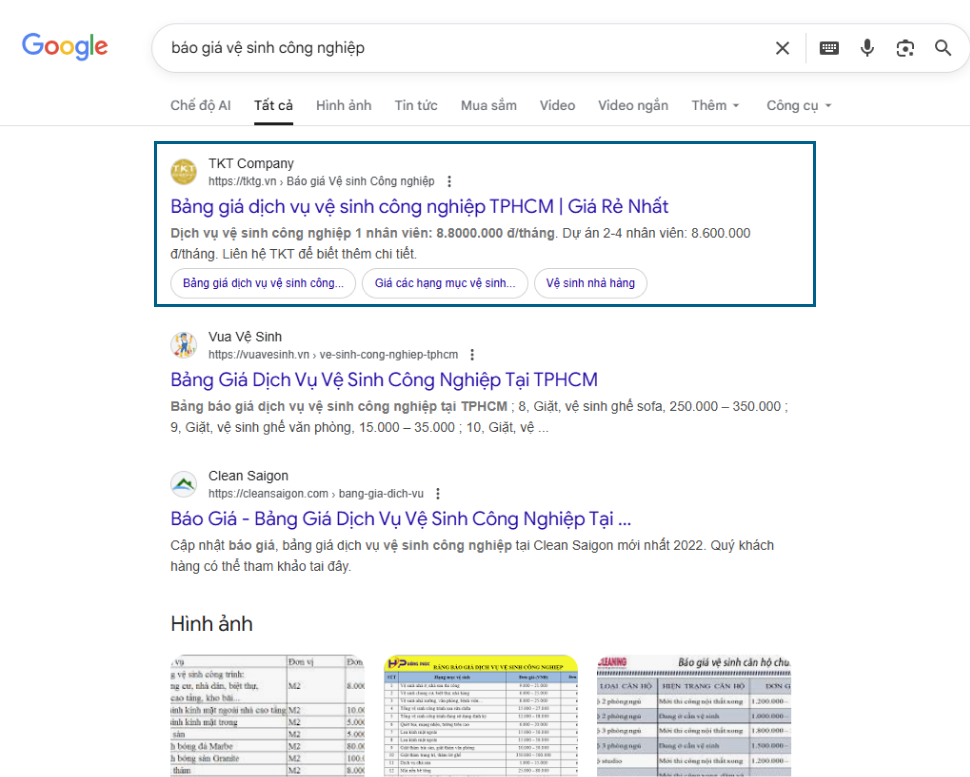970x777 pixels.
Task: Open the on-screen keyboard input tool
Action: pos(829,48)
